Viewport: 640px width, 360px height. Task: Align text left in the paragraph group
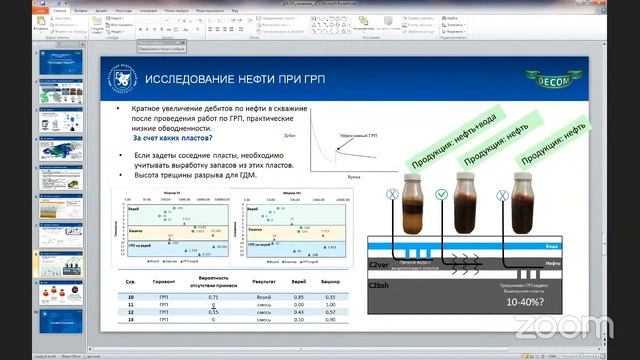[210, 29]
